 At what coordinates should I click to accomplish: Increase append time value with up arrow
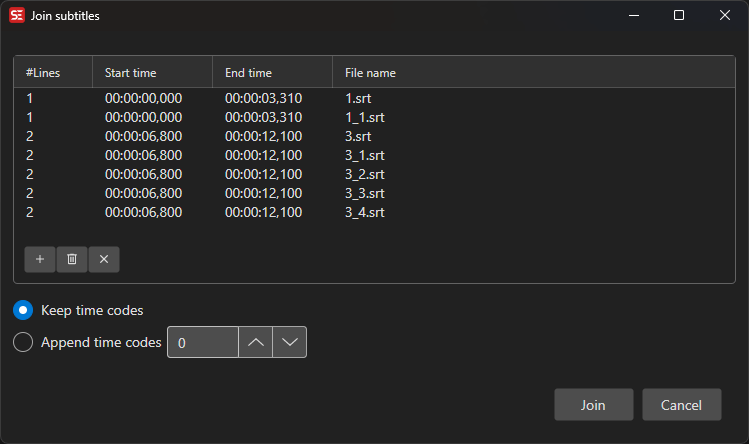[255, 342]
